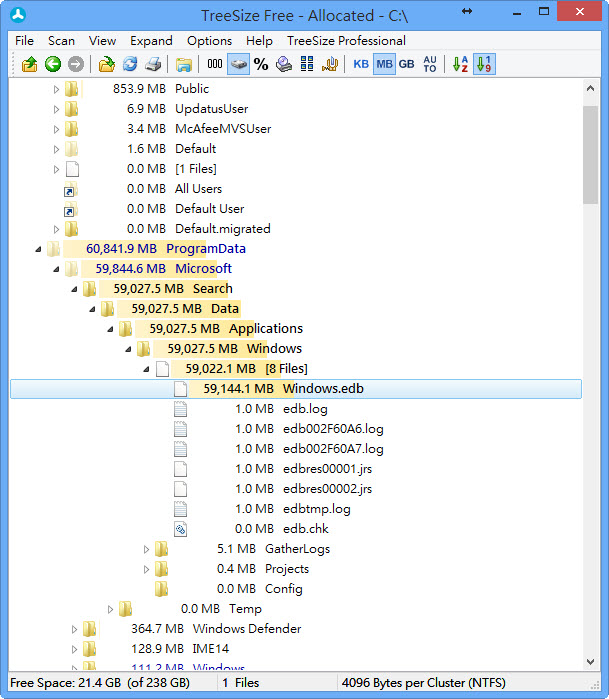Display sizes in KB
609x699 pixels.
coord(361,64)
